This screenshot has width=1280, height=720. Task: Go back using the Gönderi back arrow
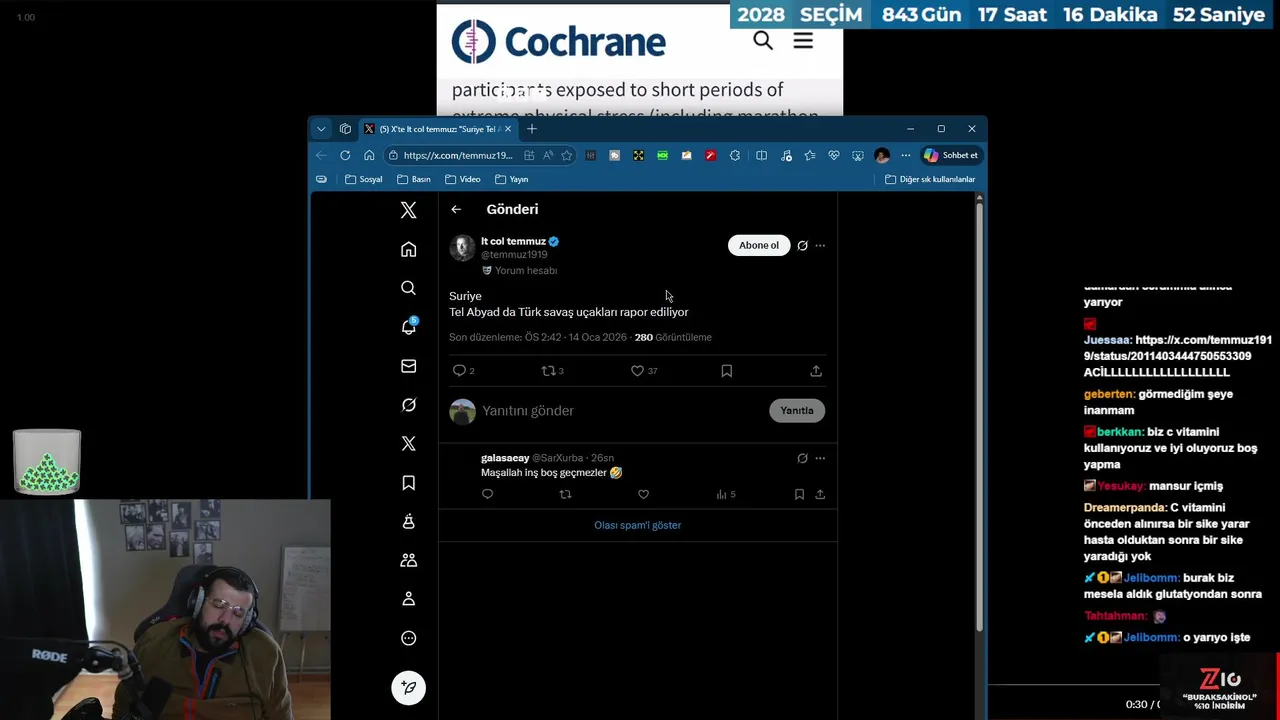(x=456, y=209)
